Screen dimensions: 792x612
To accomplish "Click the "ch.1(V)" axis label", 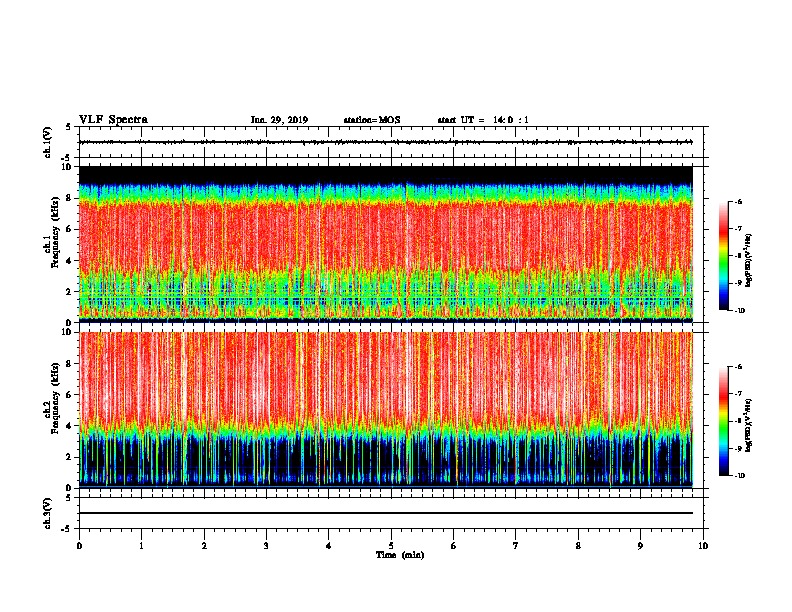I will (48, 142).
